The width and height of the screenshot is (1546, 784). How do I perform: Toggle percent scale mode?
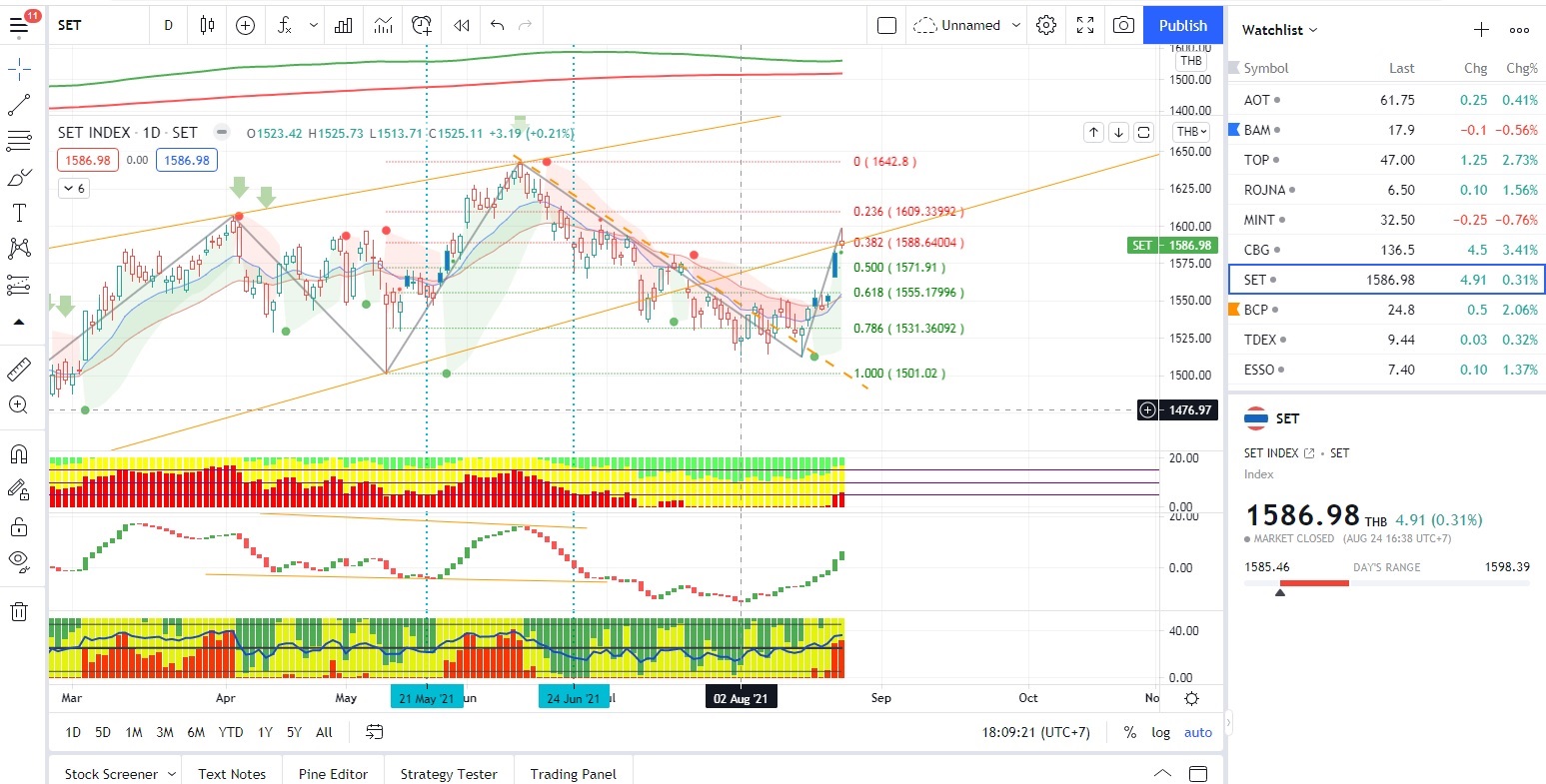(1130, 732)
